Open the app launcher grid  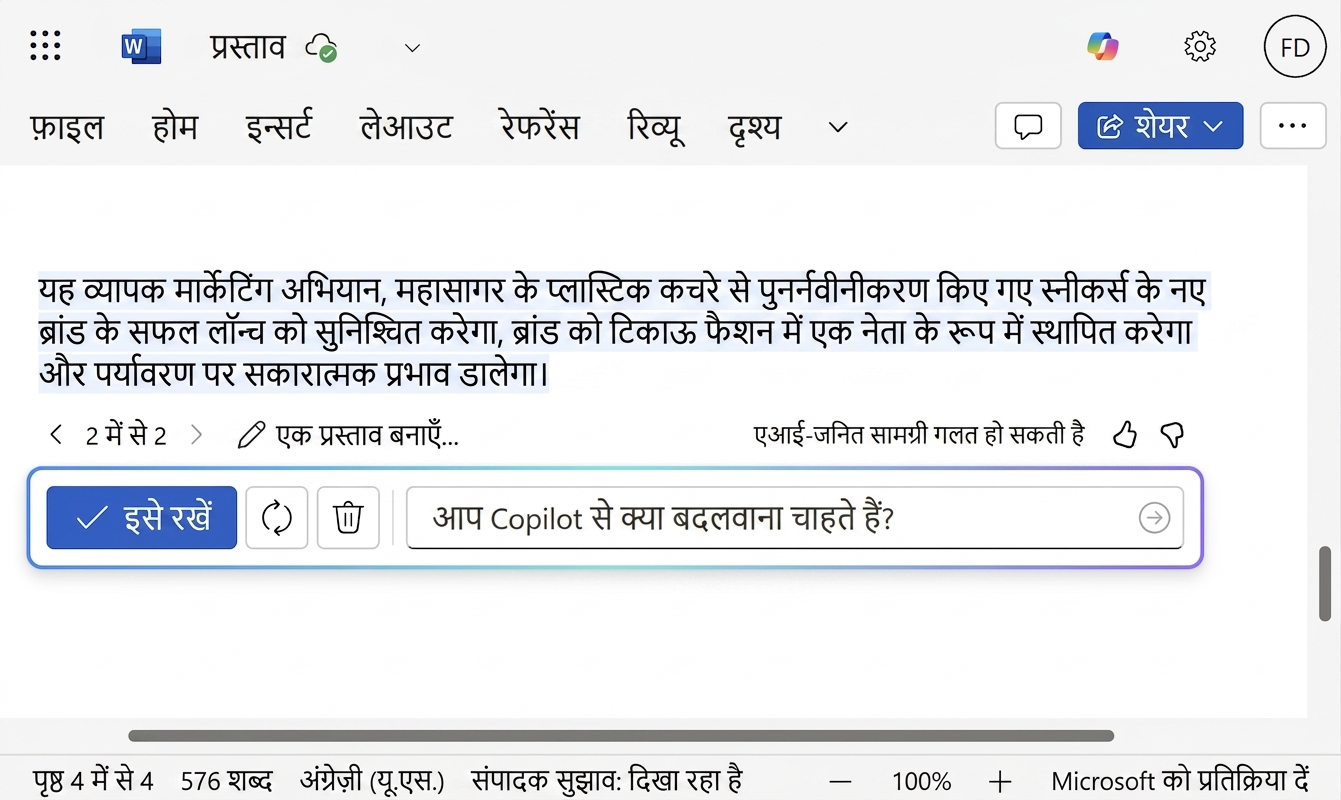[x=45, y=46]
